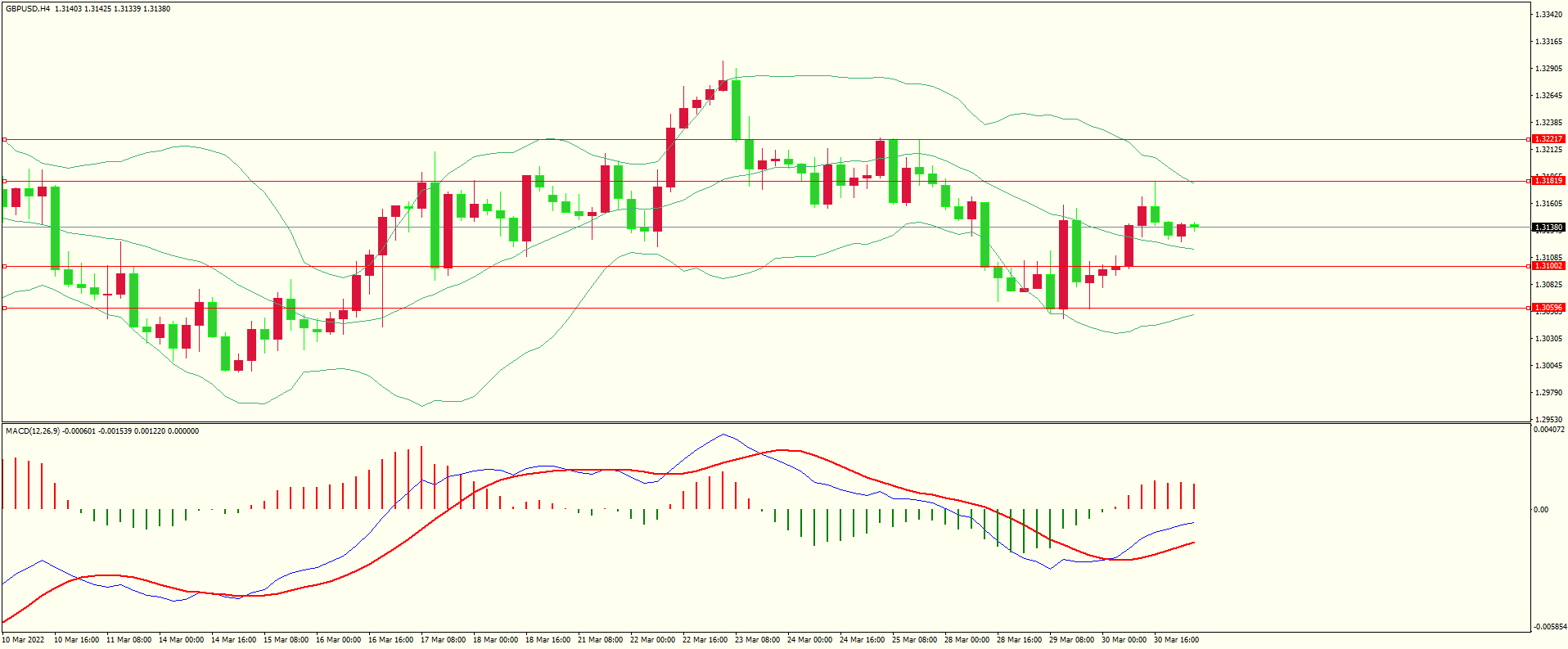This screenshot has width=1568, height=649.
Task: Click the 25 Mar 08:00 time label
Action: click(914, 640)
